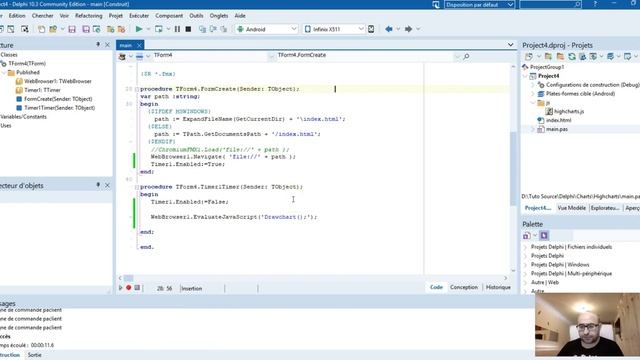Open the Refactoring menu
Image resolution: width=640 pixels, height=360 pixels.
coord(89,16)
